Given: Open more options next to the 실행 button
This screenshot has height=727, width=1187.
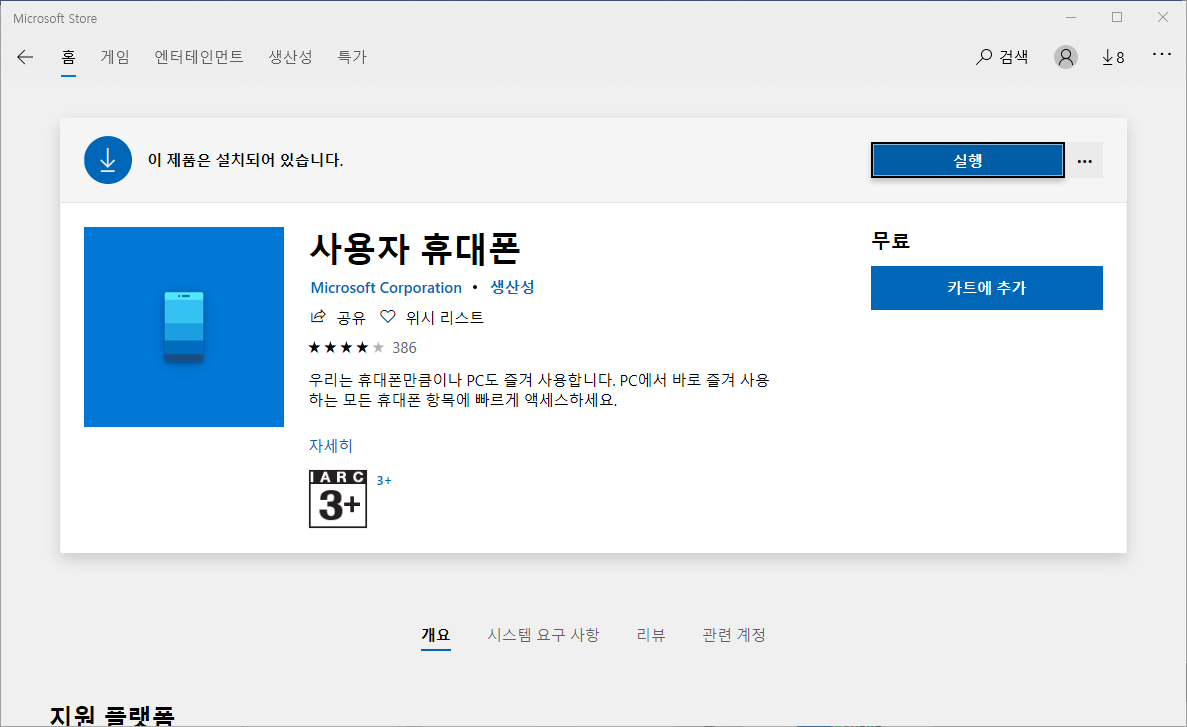Looking at the screenshot, I should point(1085,161).
